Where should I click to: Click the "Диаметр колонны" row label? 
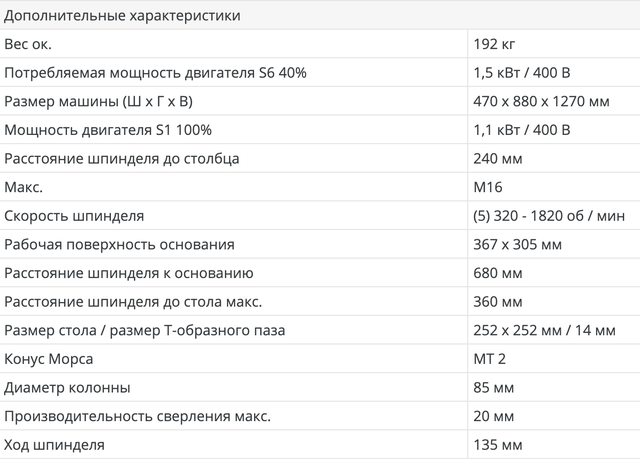click(68, 388)
